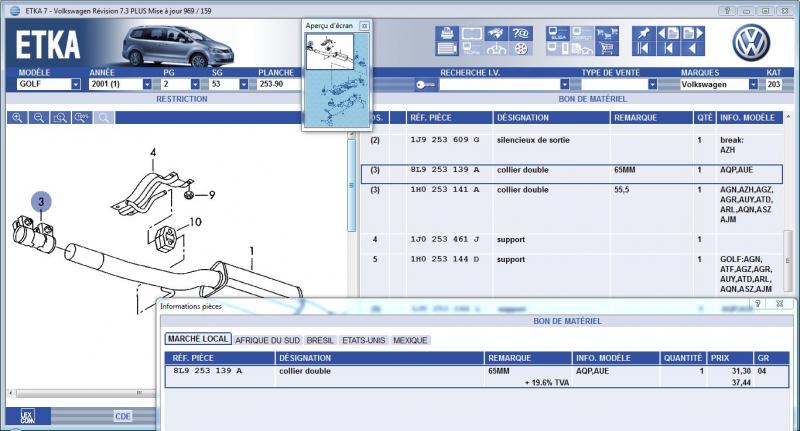Click the single left triangle arrow
800x431 pixels.
click(693, 48)
